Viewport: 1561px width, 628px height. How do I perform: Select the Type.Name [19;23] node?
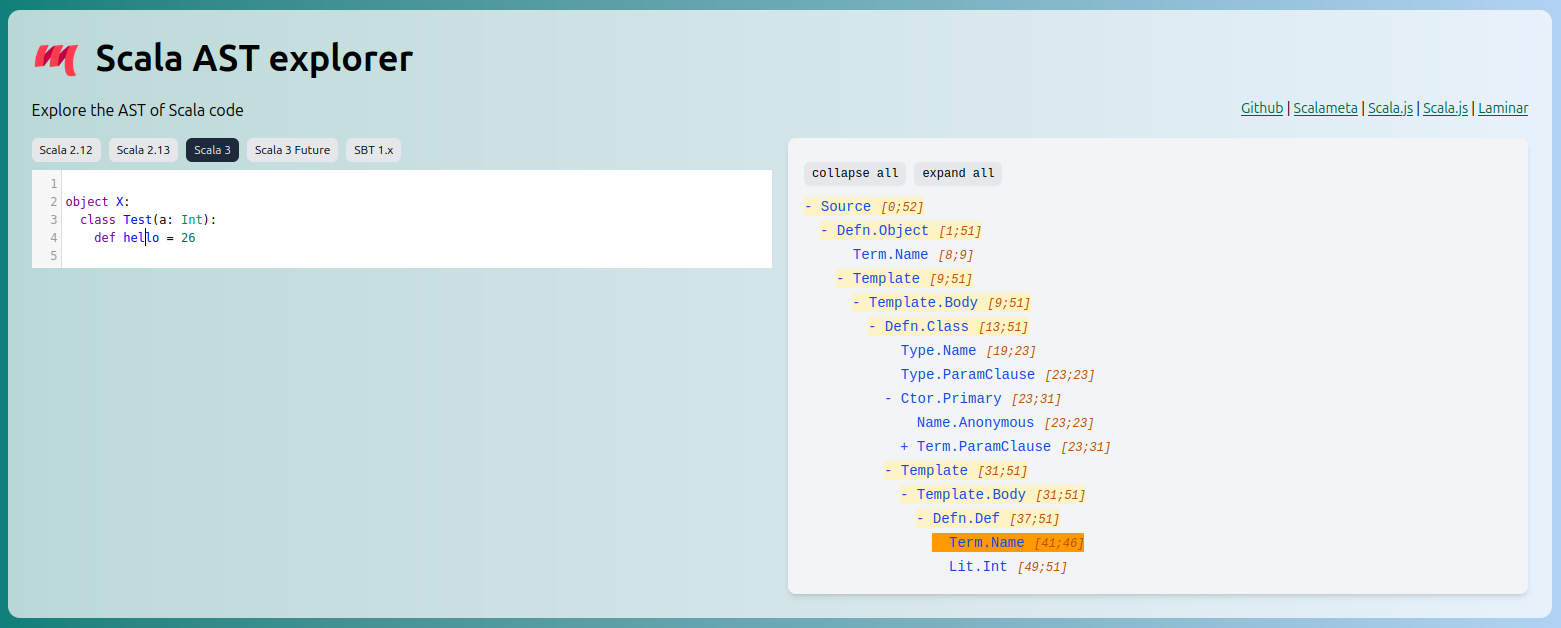tap(968, 351)
